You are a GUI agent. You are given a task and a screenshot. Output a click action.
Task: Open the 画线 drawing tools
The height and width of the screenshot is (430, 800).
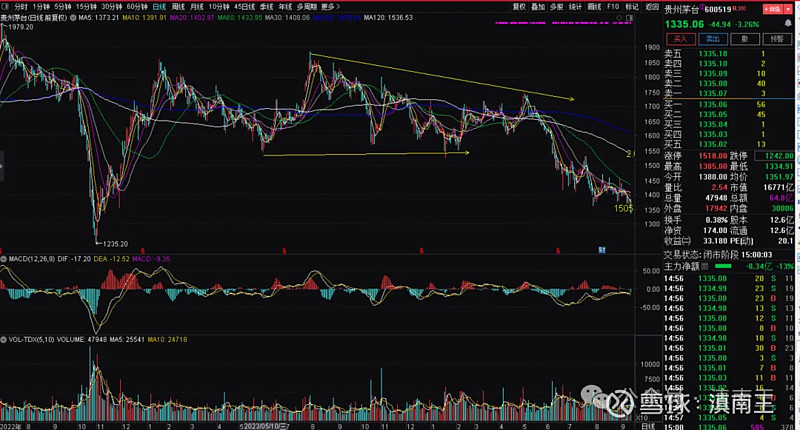click(x=594, y=7)
